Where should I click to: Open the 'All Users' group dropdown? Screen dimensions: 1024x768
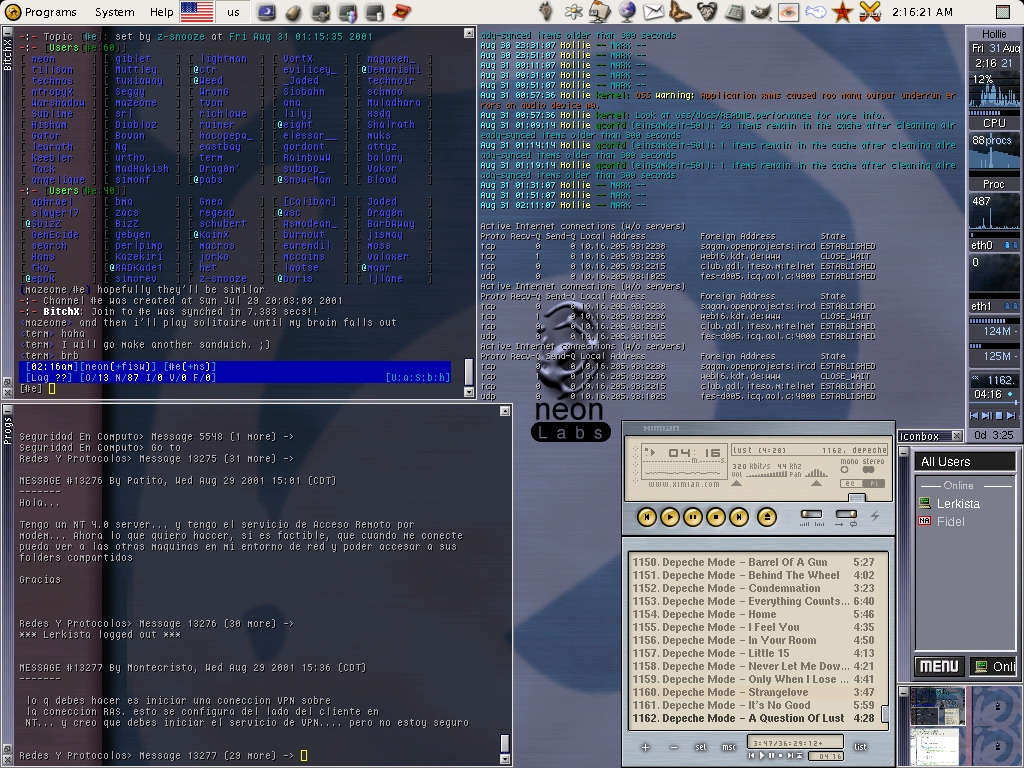[965, 462]
